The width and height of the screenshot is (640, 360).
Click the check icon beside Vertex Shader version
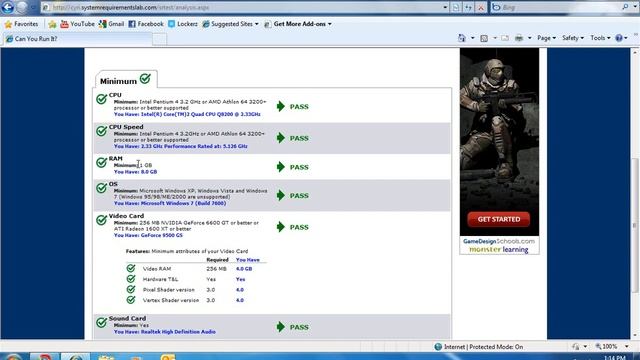131,300
